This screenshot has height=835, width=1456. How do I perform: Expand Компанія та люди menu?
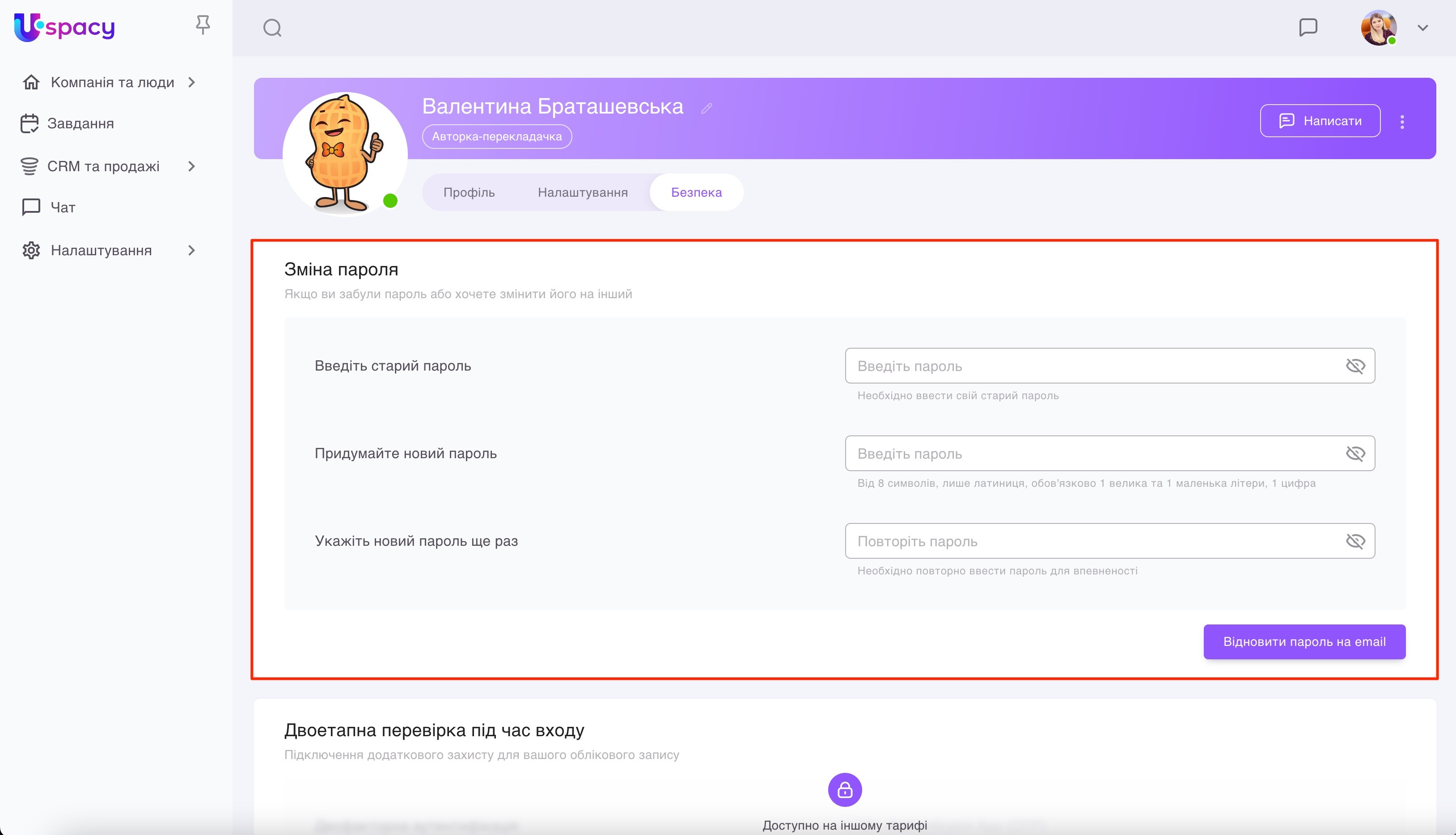click(191, 82)
